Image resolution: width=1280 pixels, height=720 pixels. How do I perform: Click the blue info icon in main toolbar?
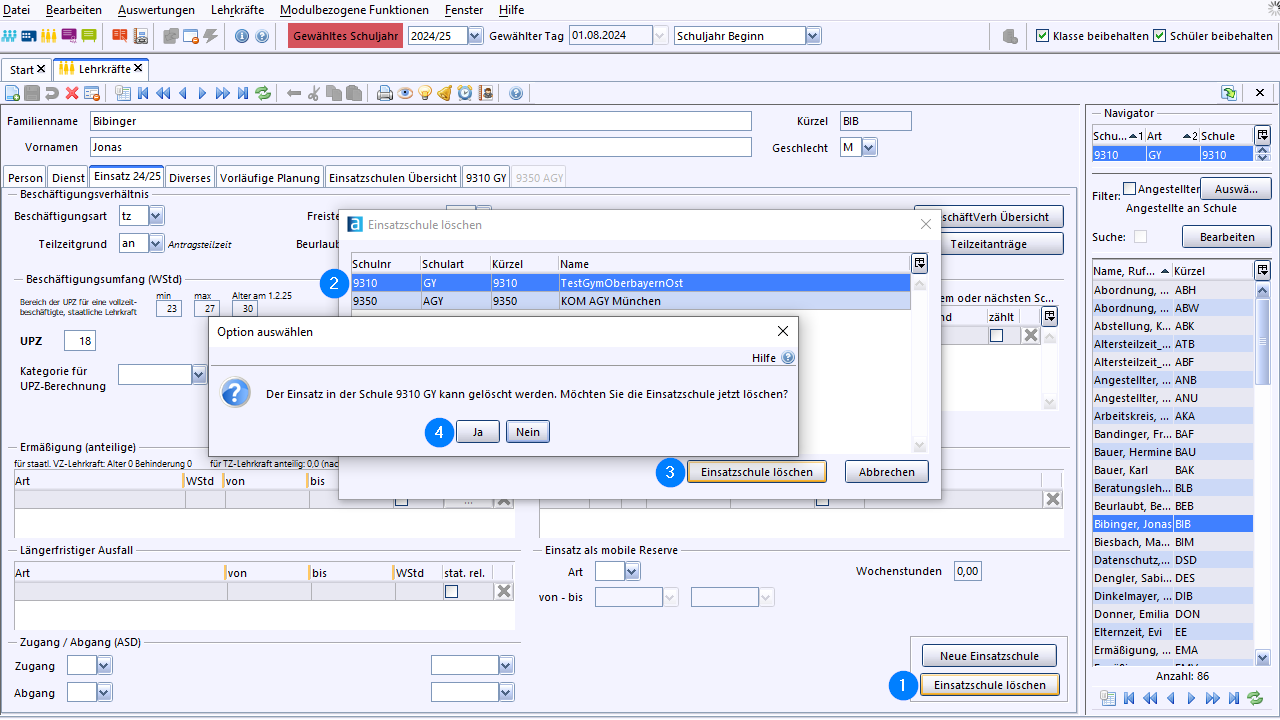[242, 36]
